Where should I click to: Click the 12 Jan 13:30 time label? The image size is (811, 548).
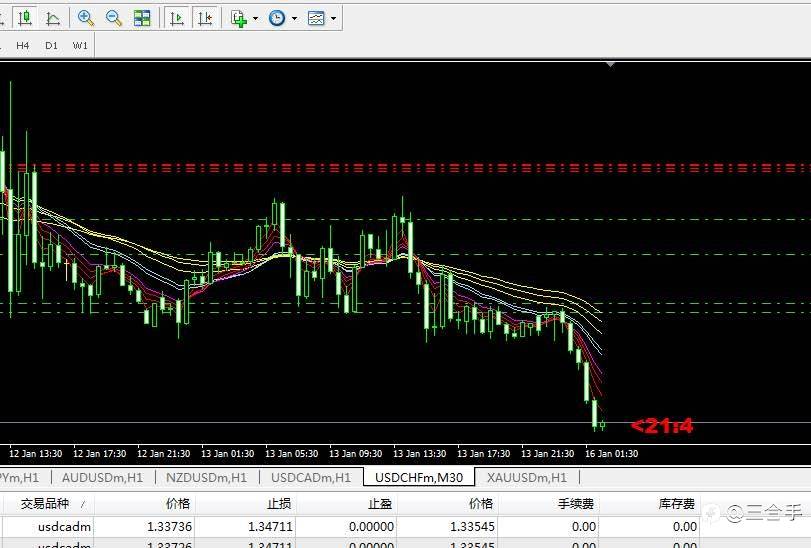[x=36, y=453]
